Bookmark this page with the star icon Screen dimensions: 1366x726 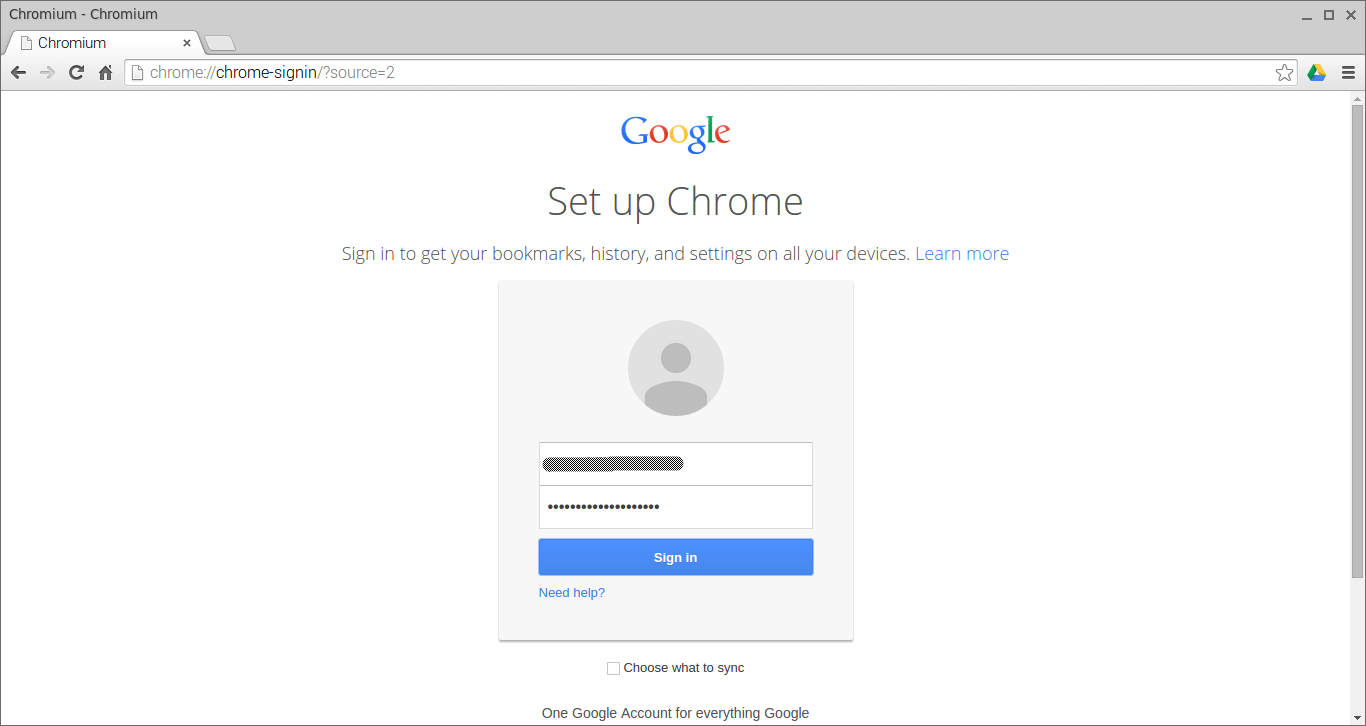tap(1285, 72)
